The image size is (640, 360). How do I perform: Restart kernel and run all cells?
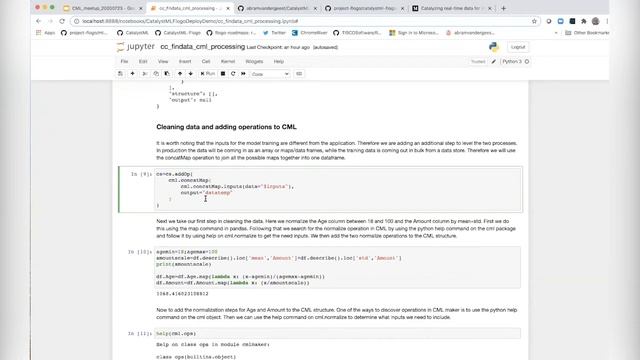[243, 74]
